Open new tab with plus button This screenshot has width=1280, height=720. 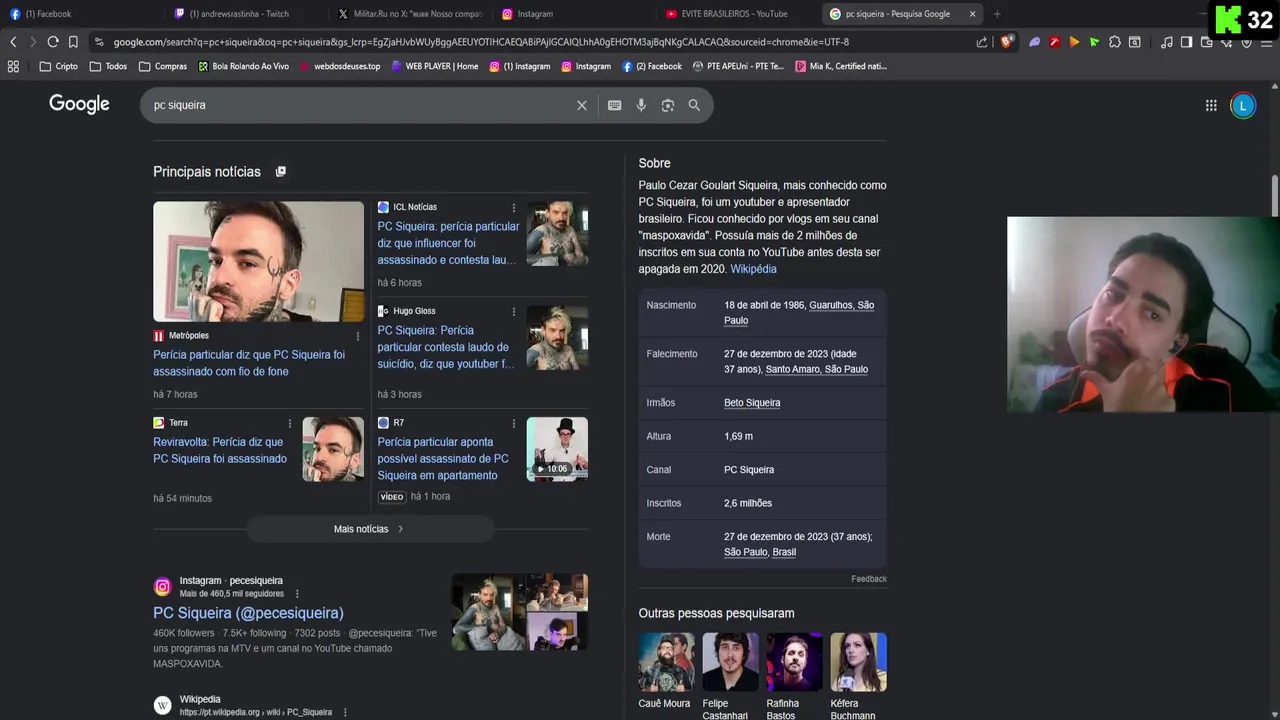click(997, 14)
